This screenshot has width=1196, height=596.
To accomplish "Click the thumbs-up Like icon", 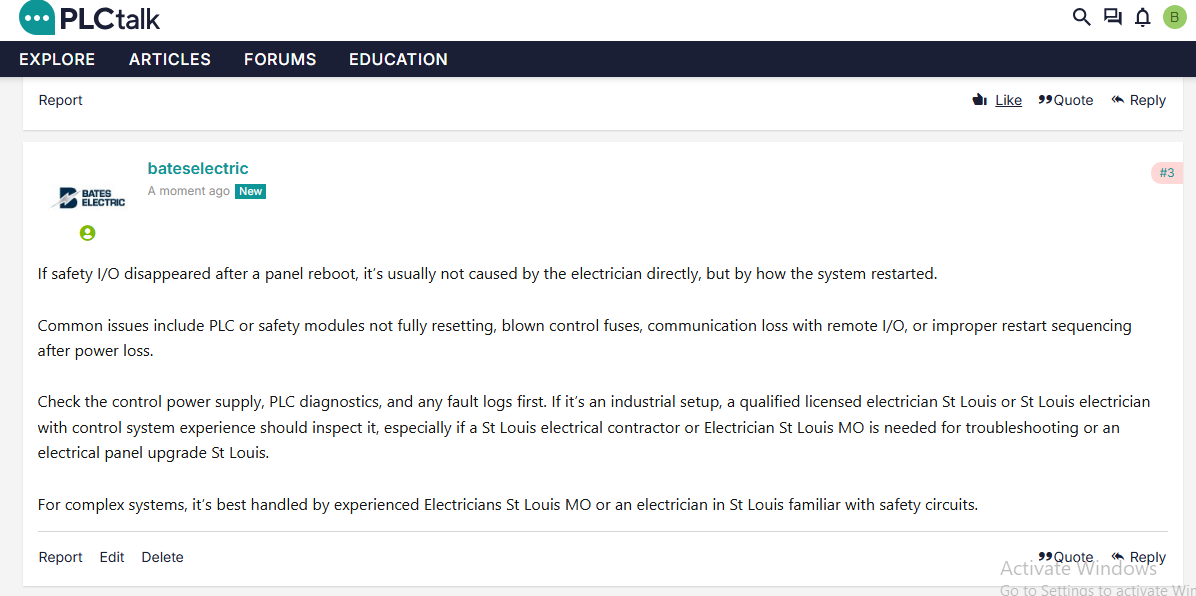I will pos(980,100).
